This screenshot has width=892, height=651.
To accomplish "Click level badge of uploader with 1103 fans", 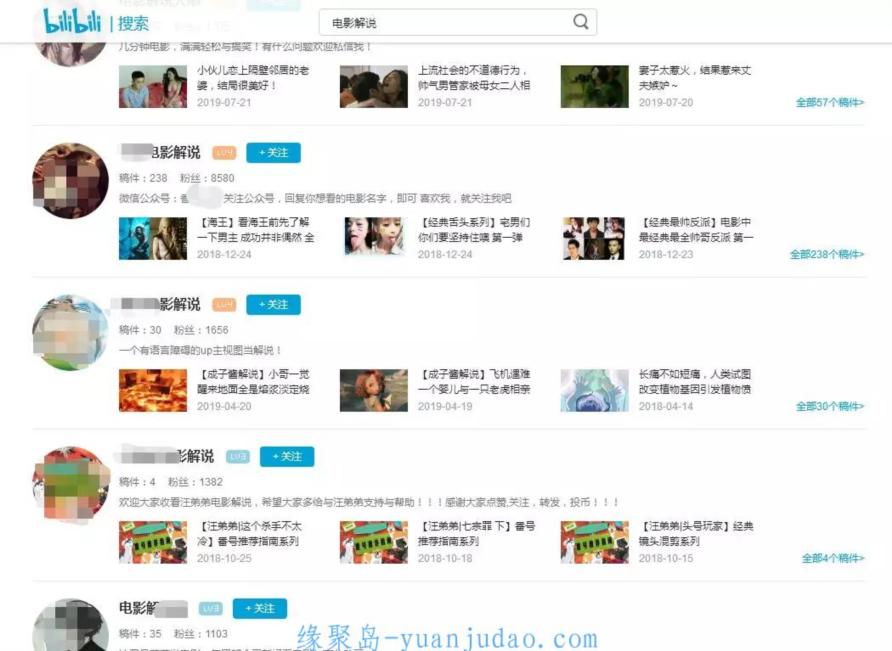I will 210,608.
